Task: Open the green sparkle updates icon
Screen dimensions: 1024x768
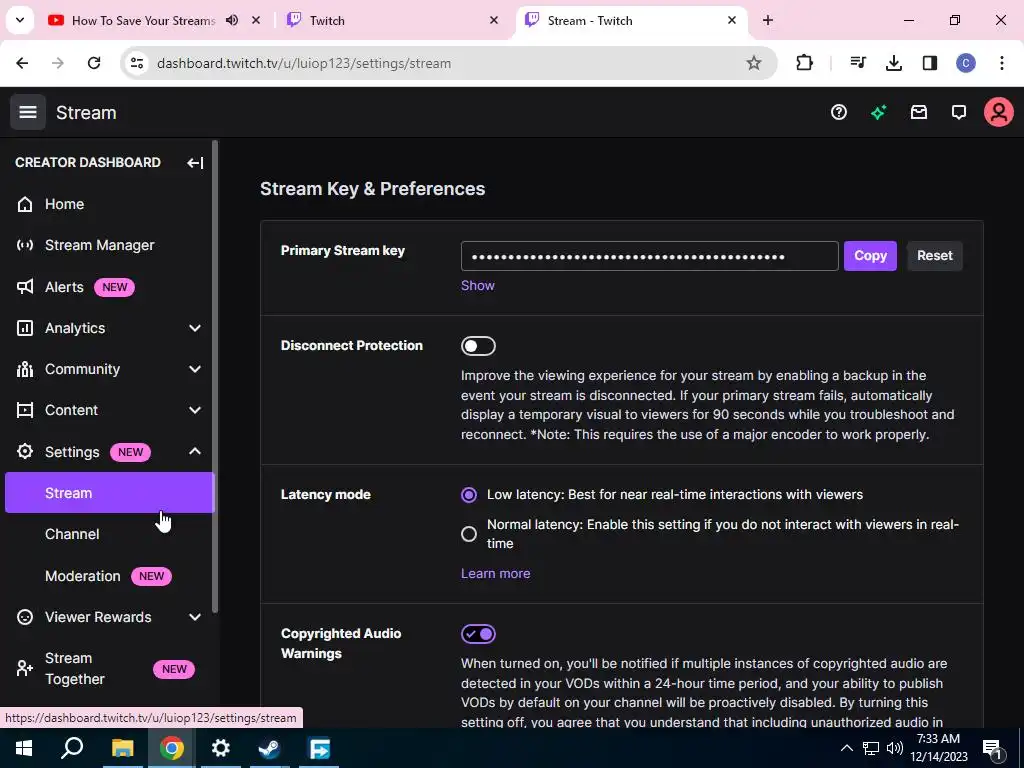Action: click(x=878, y=112)
